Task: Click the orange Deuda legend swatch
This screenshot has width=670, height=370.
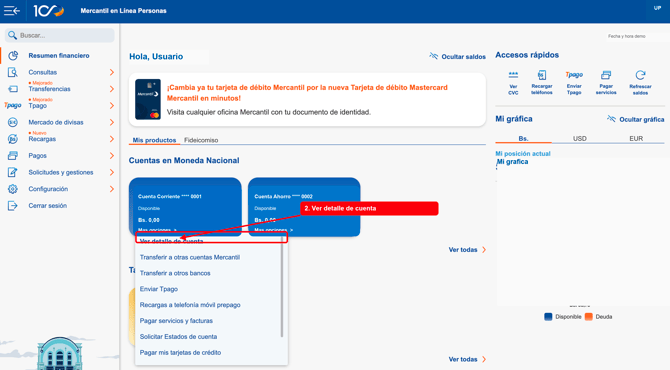Action: [588, 317]
